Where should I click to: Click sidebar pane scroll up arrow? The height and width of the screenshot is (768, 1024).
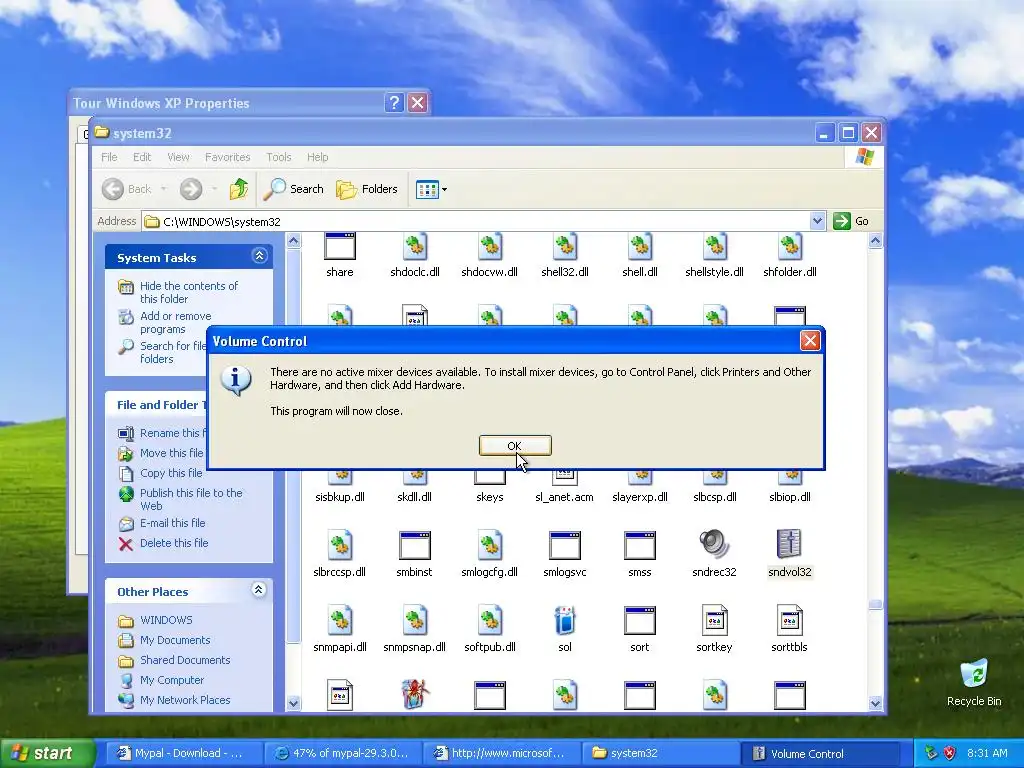(x=293, y=240)
